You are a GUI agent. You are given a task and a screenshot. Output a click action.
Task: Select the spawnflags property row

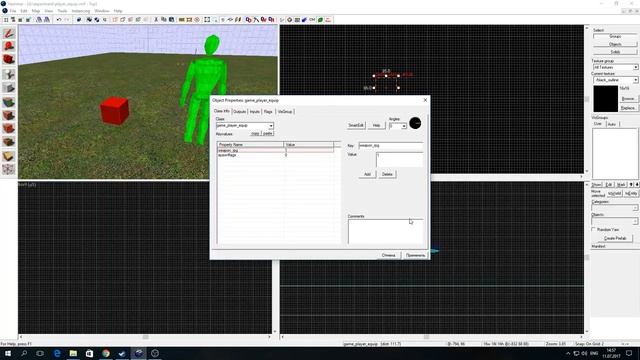click(x=276, y=155)
